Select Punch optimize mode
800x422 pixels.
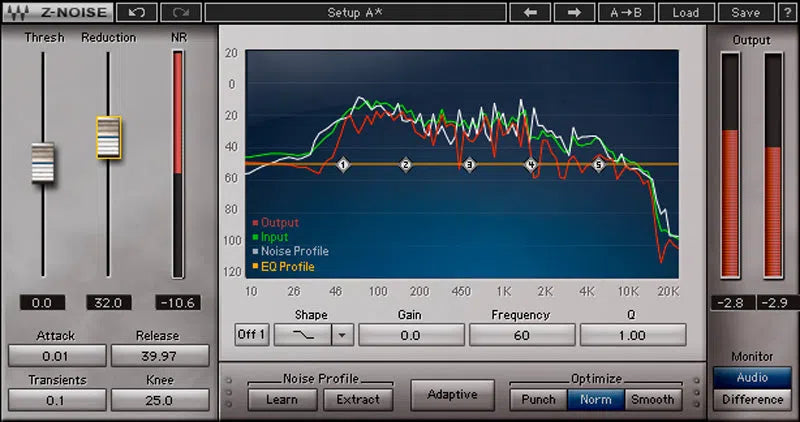click(539, 399)
